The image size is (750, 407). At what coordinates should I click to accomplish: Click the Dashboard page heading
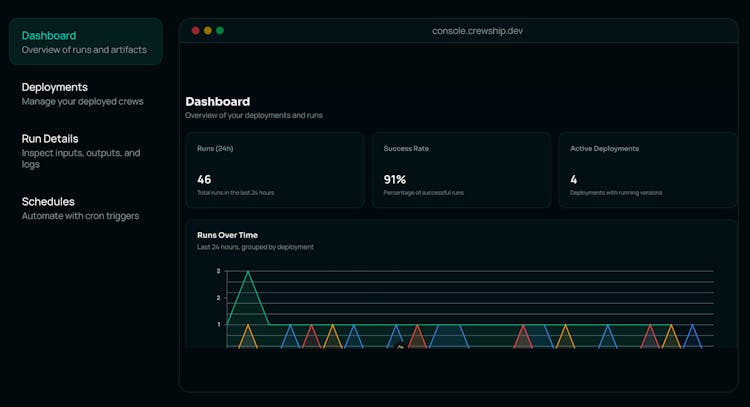[x=217, y=101]
